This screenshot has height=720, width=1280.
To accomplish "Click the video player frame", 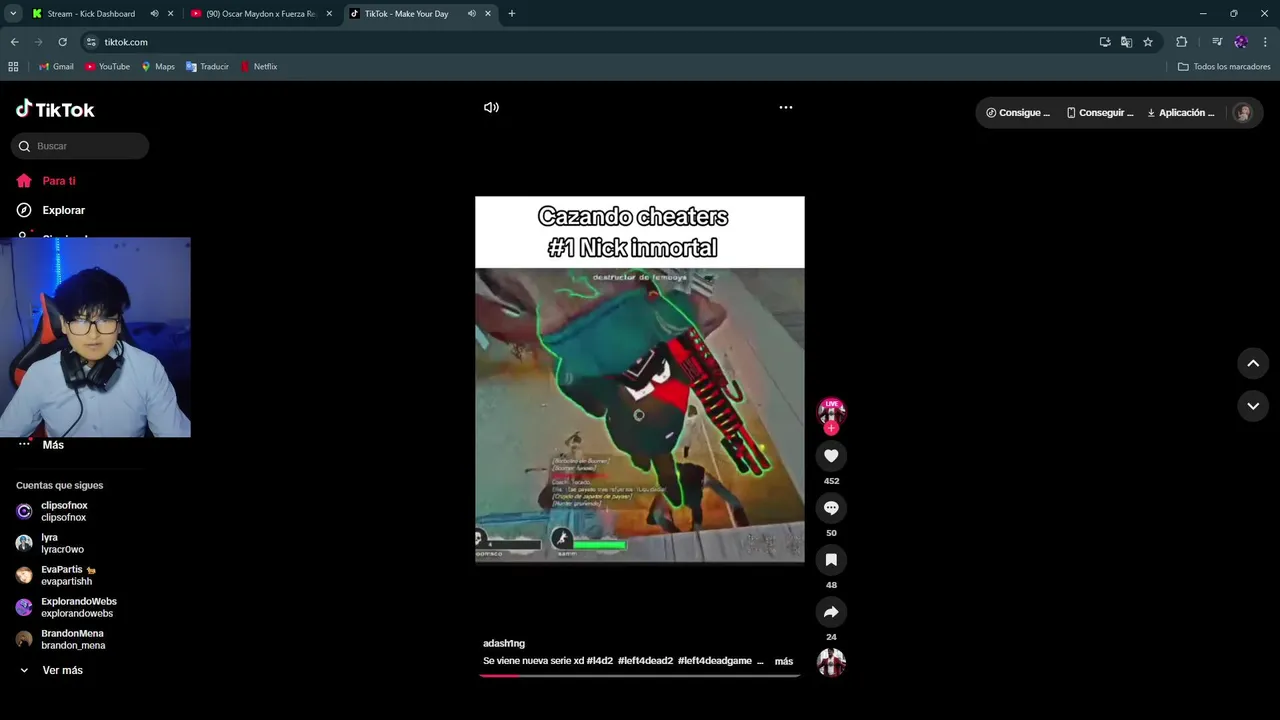I will tap(640, 380).
